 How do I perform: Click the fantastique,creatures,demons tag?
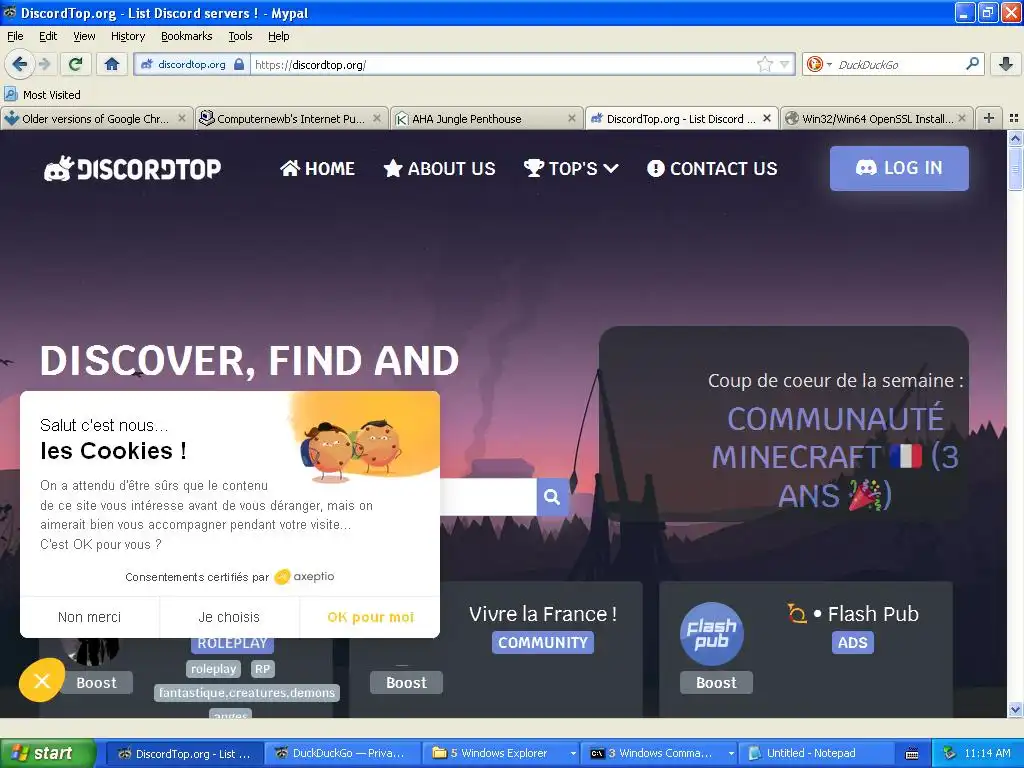coord(247,693)
